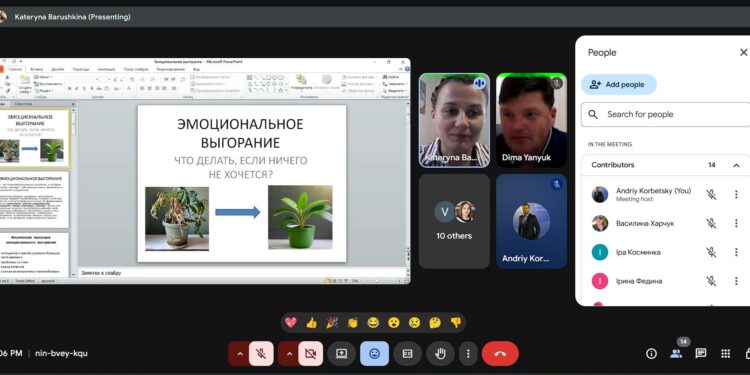This screenshot has height=375, width=750.
Task: Open more actions for Andriy Korbetsky (You)
Action: pyautogui.click(x=736, y=195)
